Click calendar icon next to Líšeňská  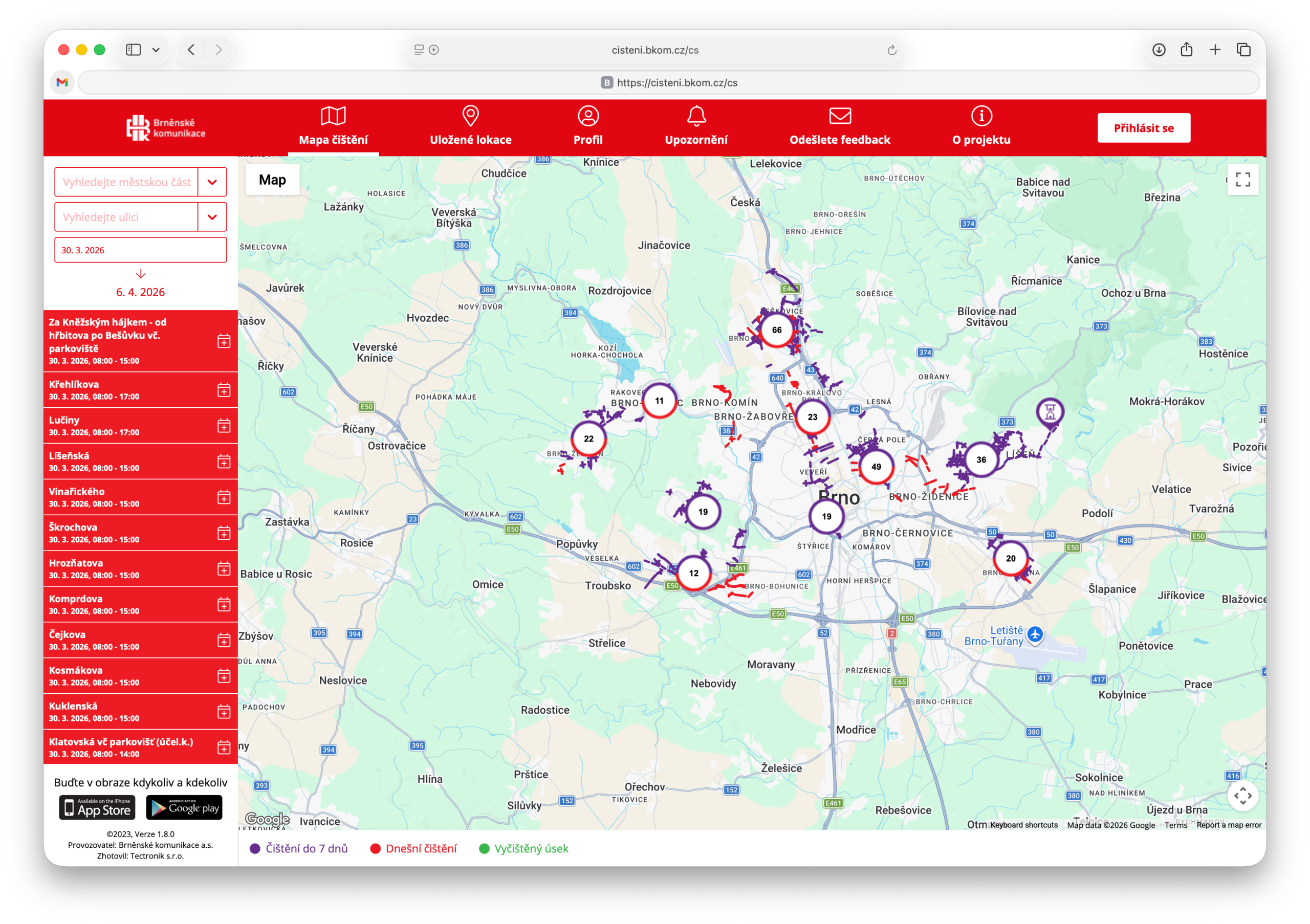(x=224, y=461)
